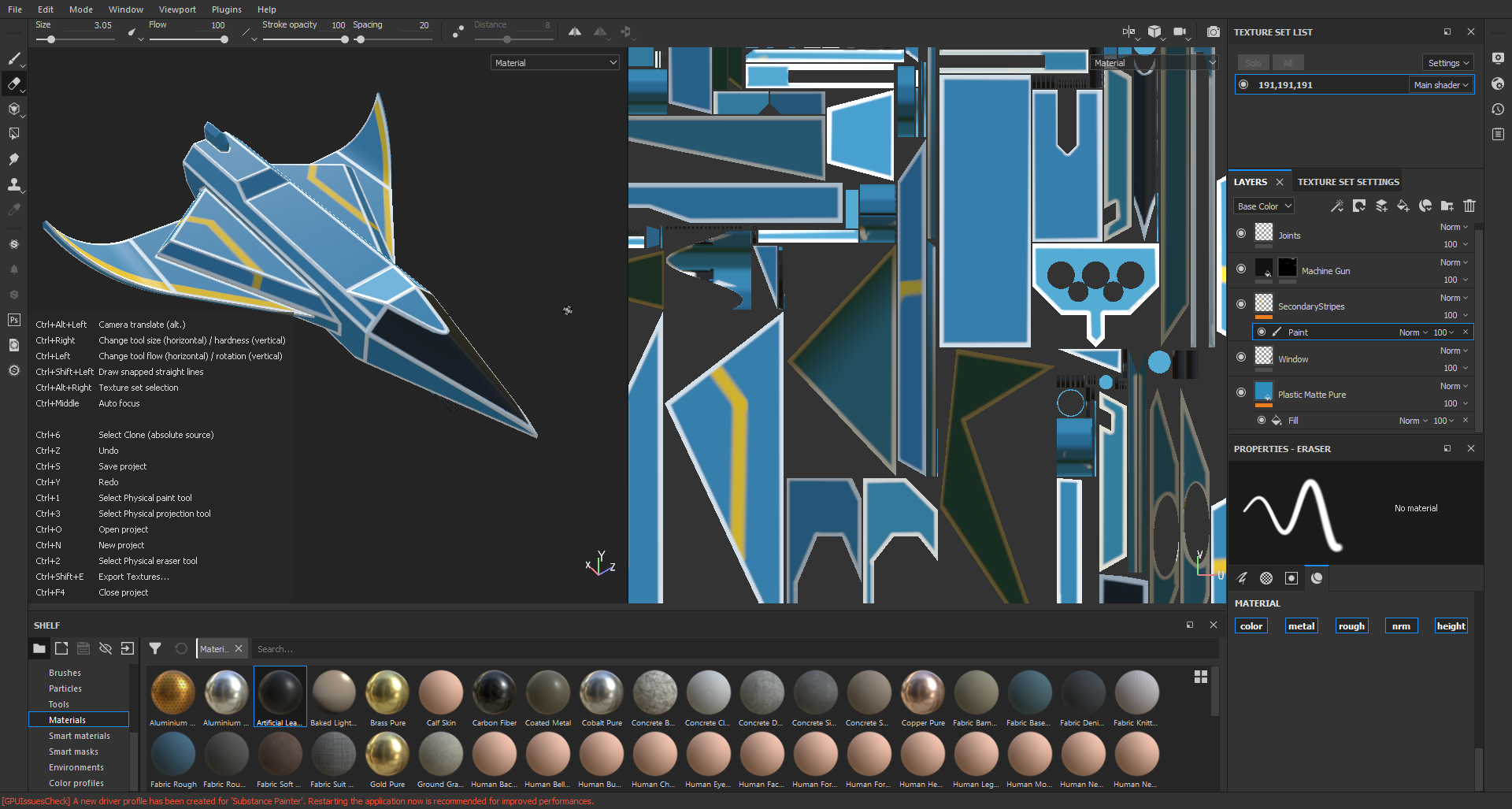Click the Photoshop export Ps icon
This screenshot has height=809, width=1512.
14,320
